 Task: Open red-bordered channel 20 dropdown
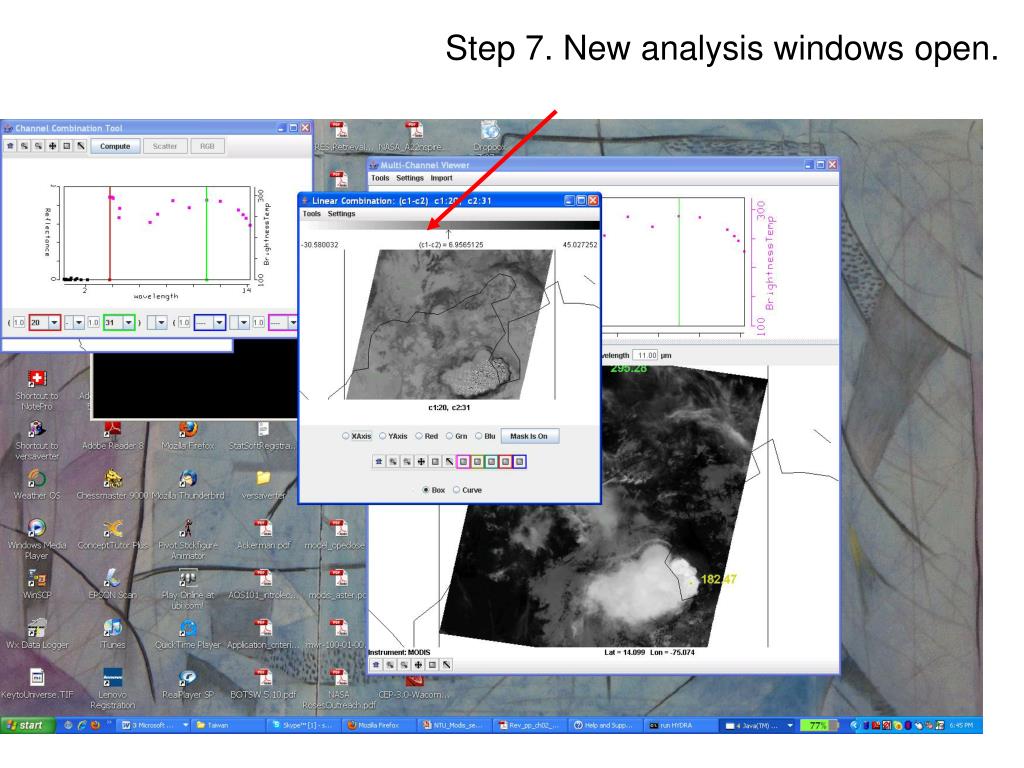[x=44, y=323]
